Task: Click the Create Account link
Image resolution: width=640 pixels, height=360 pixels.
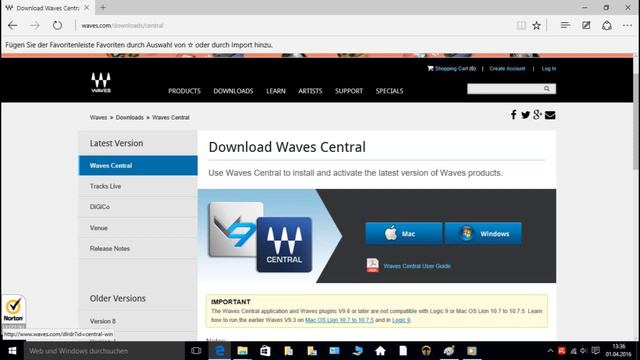Action: pyautogui.click(x=507, y=69)
